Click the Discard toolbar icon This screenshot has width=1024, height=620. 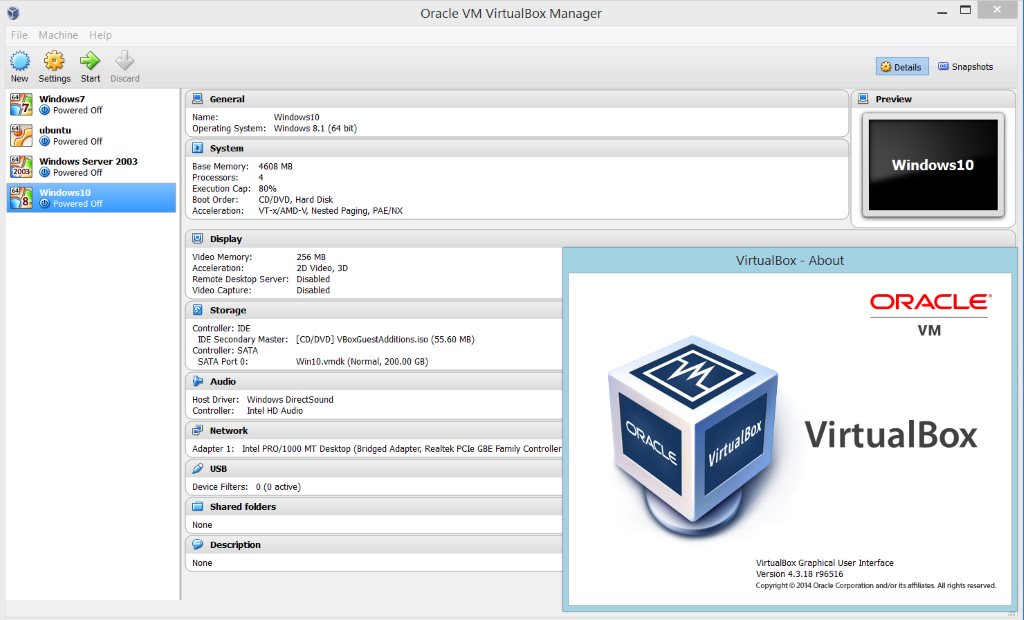coord(124,61)
